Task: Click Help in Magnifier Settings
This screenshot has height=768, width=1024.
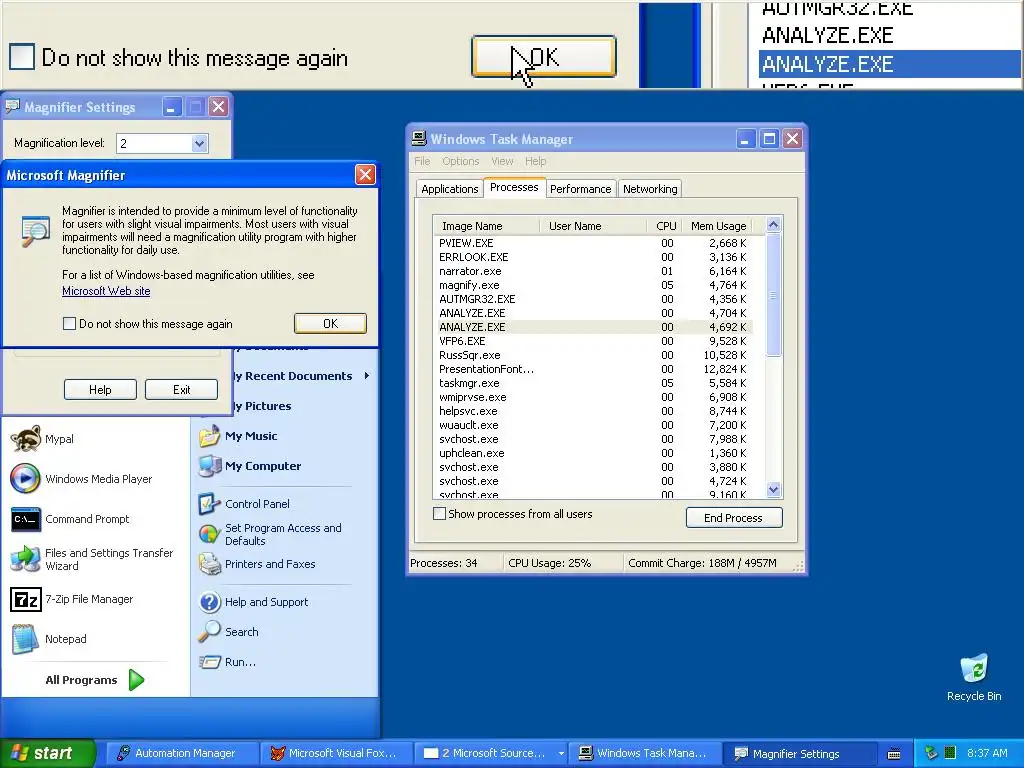Action: tap(100, 390)
